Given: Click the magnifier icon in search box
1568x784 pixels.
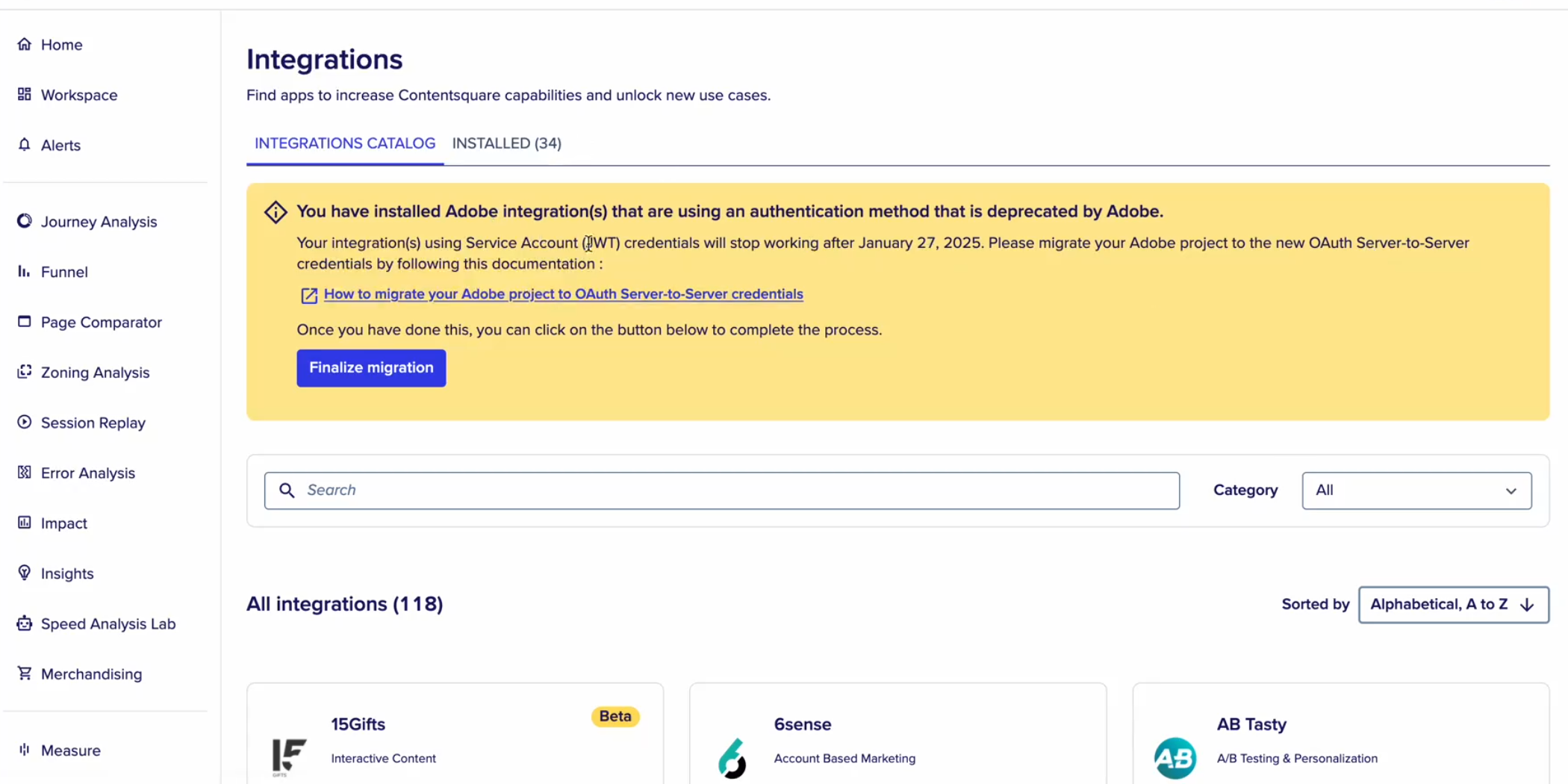Looking at the screenshot, I should point(287,490).
